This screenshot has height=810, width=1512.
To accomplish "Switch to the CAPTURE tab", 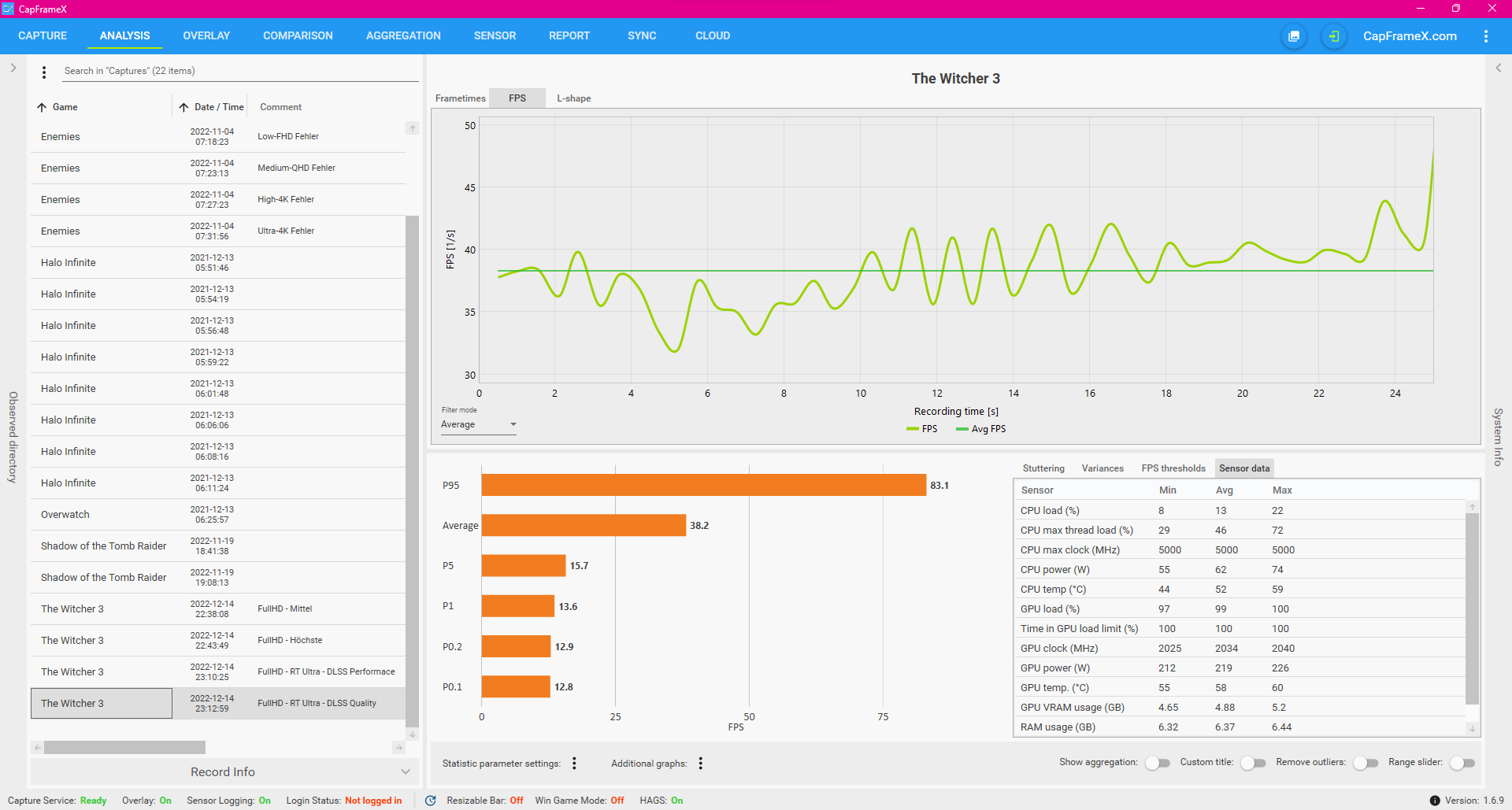I will point(43,35).
